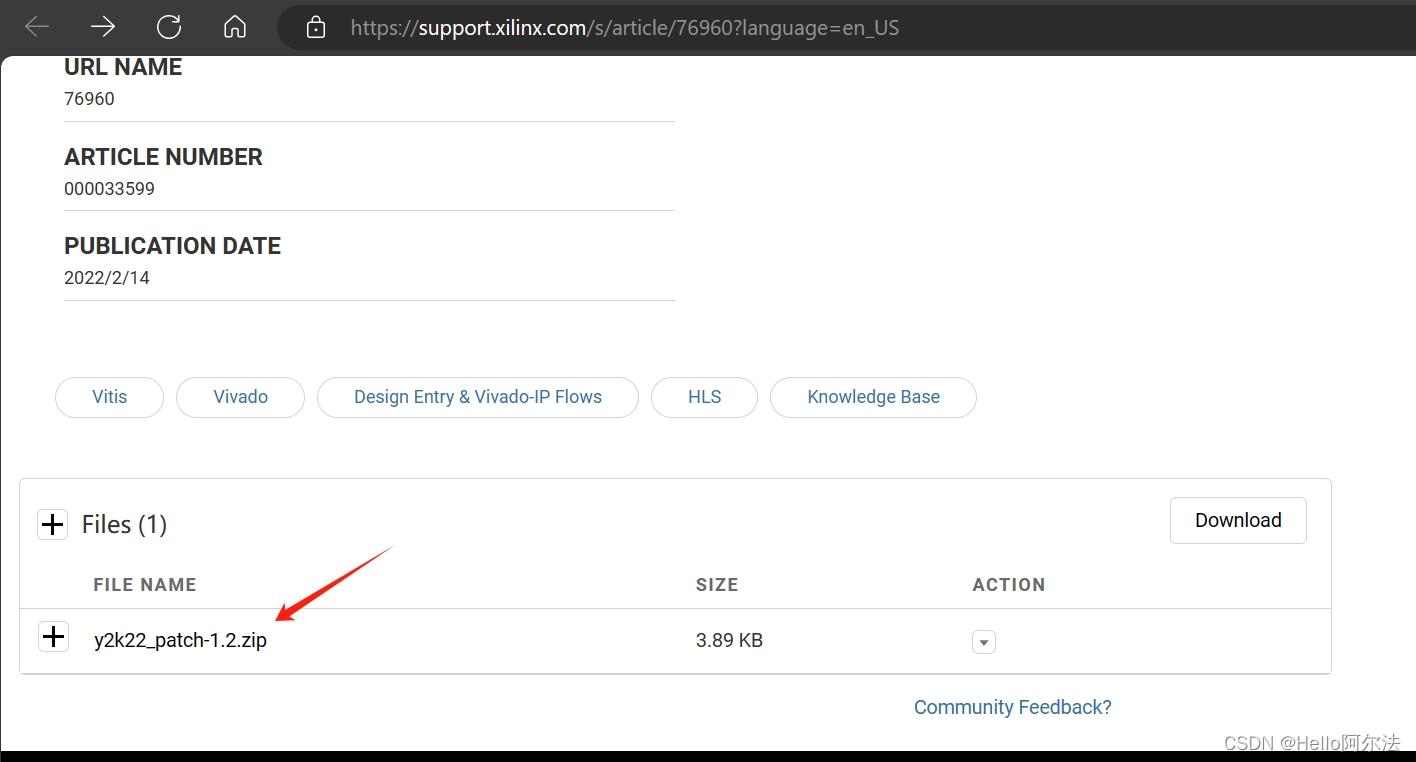Open the action dropdown for y2k22_patch-1.2.zip
Viewport: 1416px width, 762px height.
pyautogui.click(x=984, y=642)
